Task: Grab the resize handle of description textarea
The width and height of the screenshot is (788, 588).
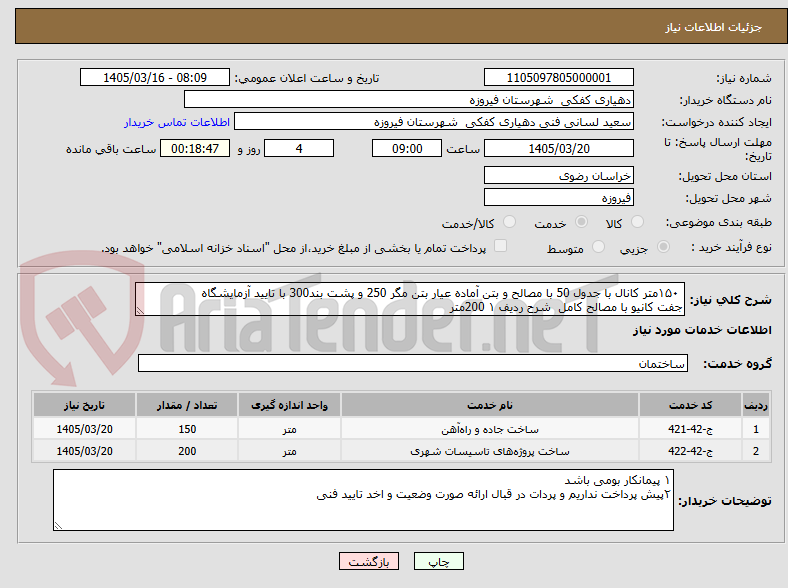Action: point(140,311)
